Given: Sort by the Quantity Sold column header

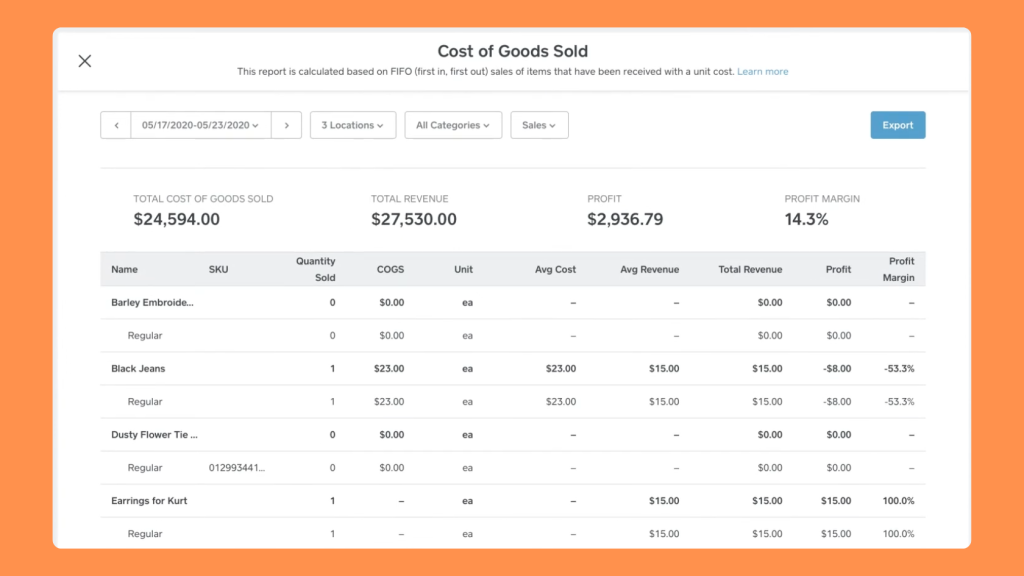Looking at the screenshot, I should 316,269.
